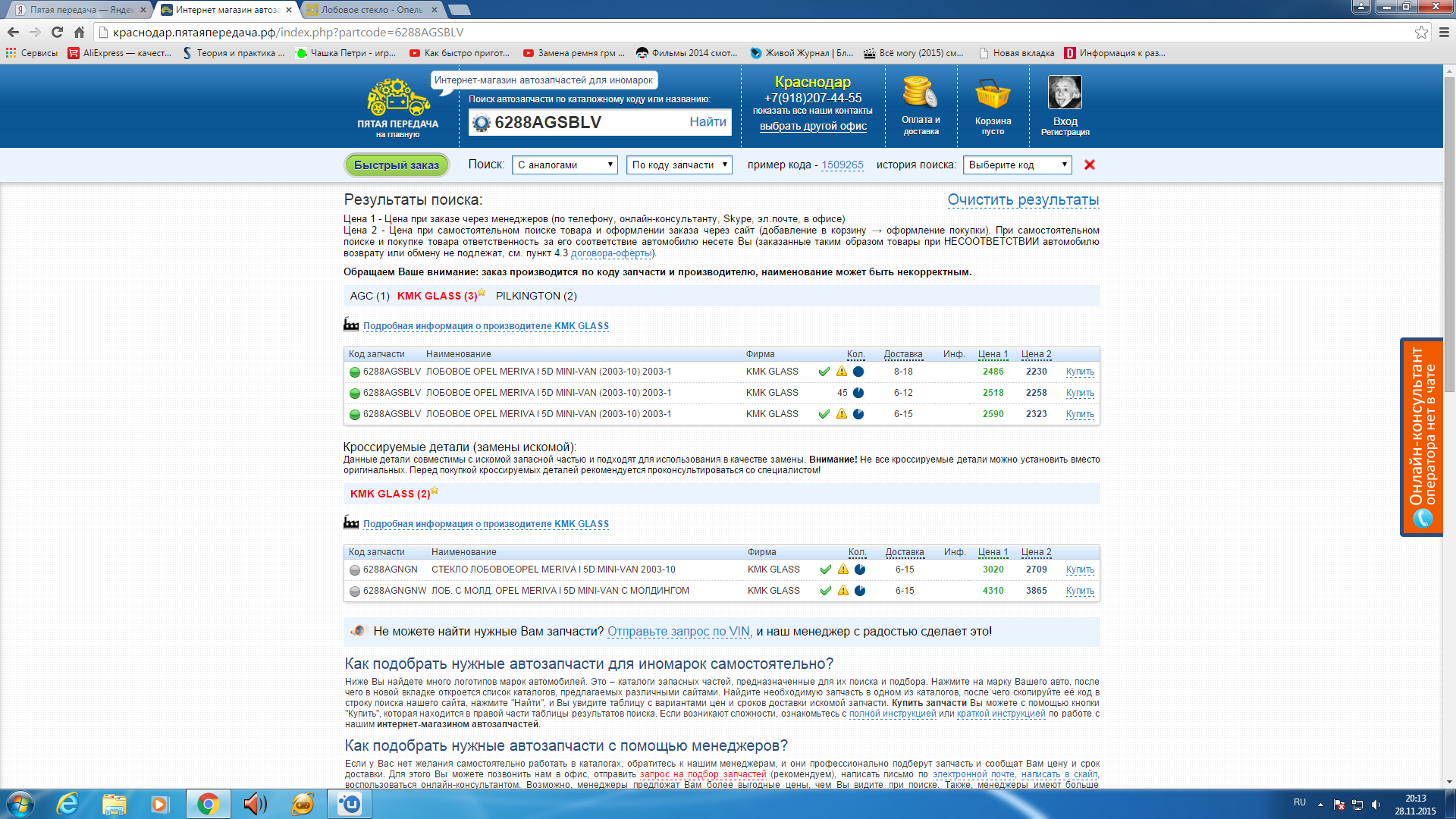This screenshot has height=819, width=1456.
Task: Open the Chrome menu hamburger icon
Action: 1444,32
